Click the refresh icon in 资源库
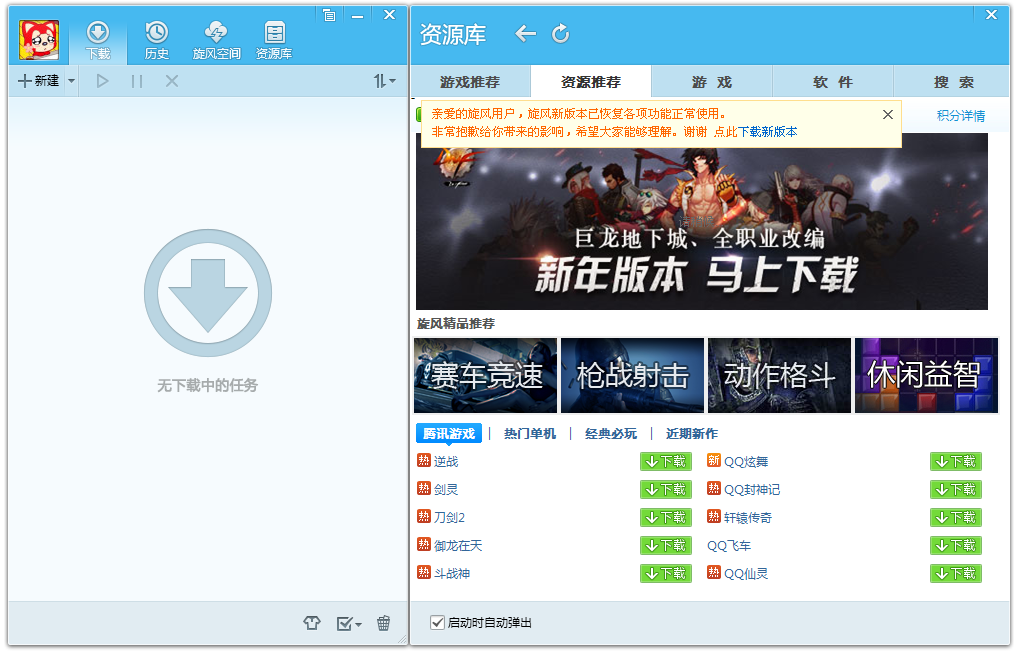This screenshot has width=1015, height=651. click(561, 34)
